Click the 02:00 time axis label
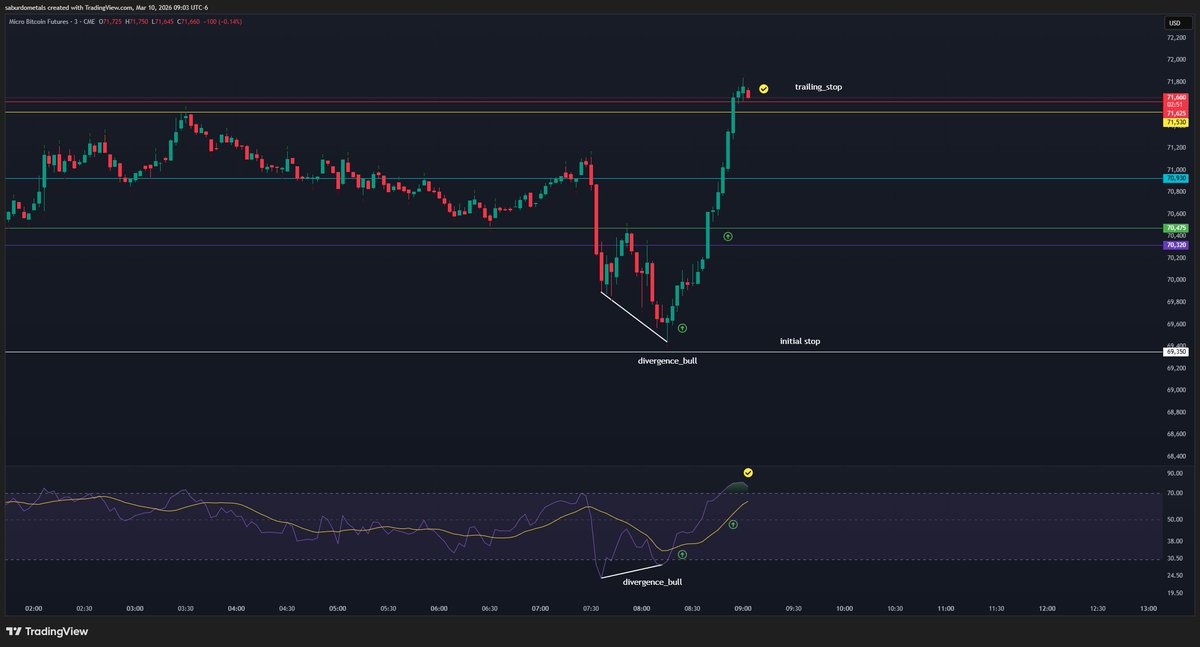 click(32, 608)
